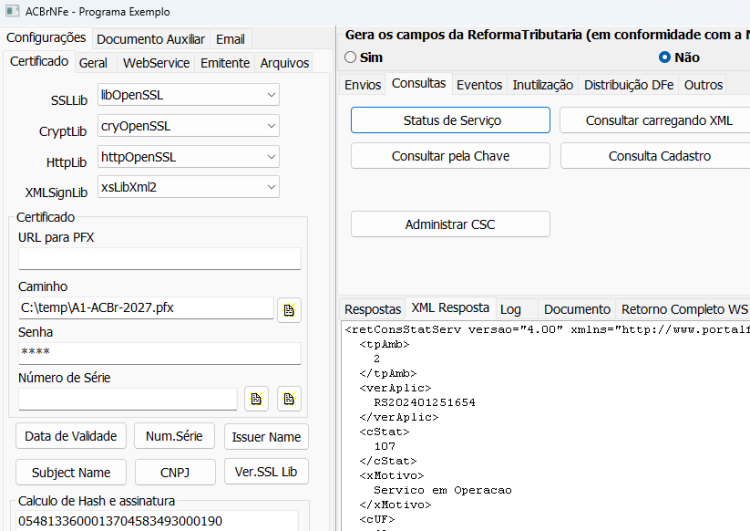Click first certificate icon beside Número de Série
The width and height of the screenshot is (750, 531).
pos(256,398)
